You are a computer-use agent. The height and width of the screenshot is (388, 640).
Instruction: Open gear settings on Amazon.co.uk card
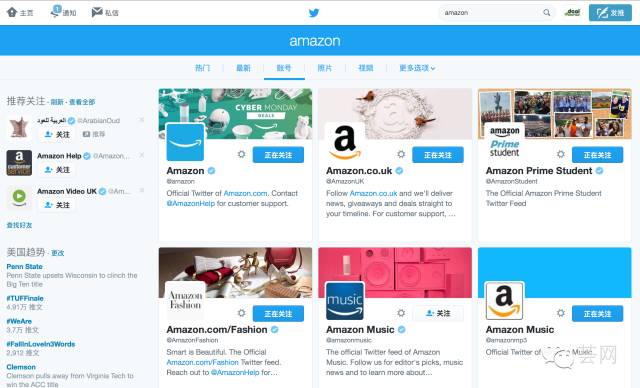[401, 154]
